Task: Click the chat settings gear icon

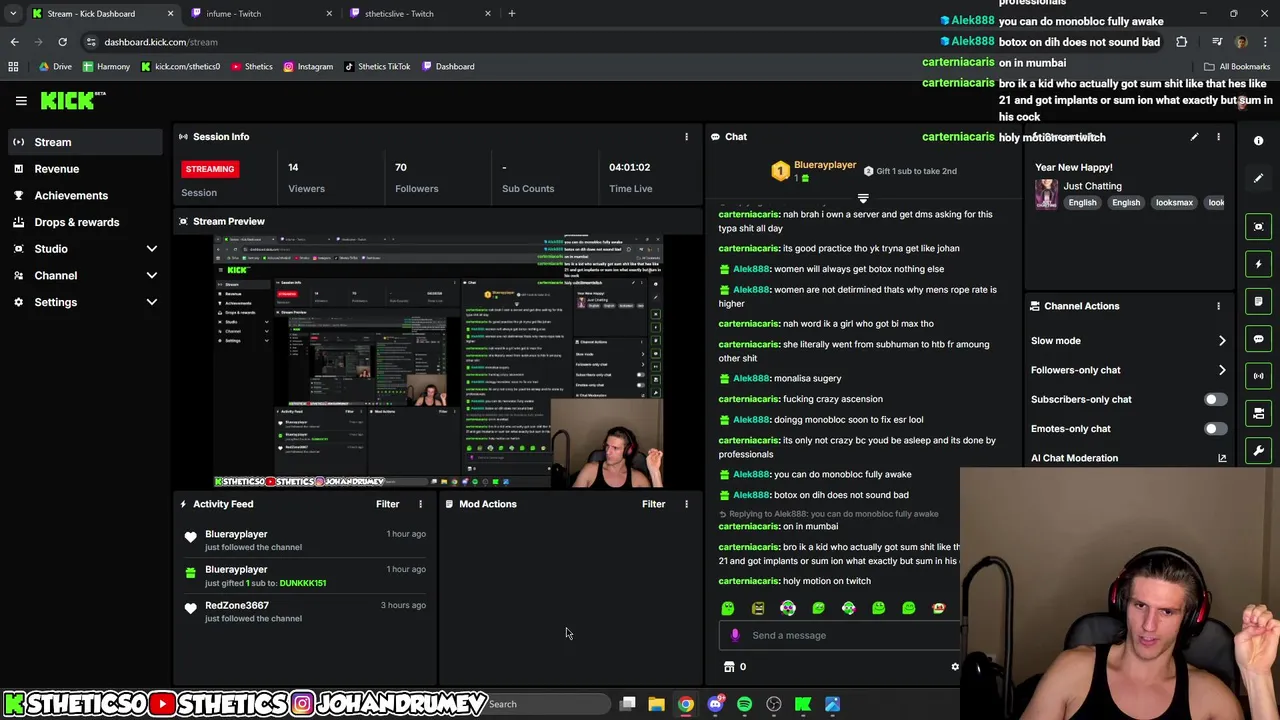Action: click(955, 667)
